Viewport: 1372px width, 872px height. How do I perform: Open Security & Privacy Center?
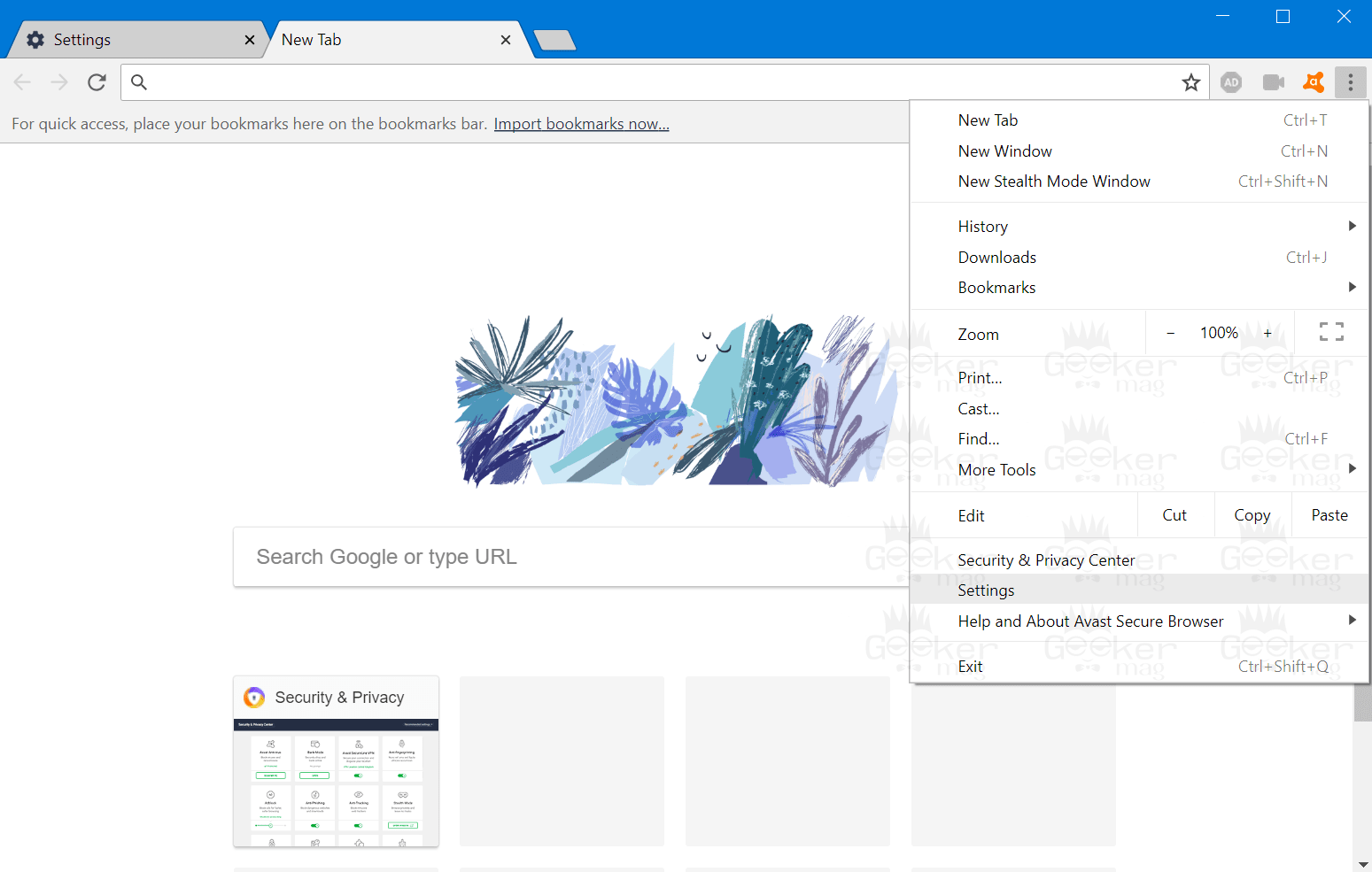point(1139,560)
